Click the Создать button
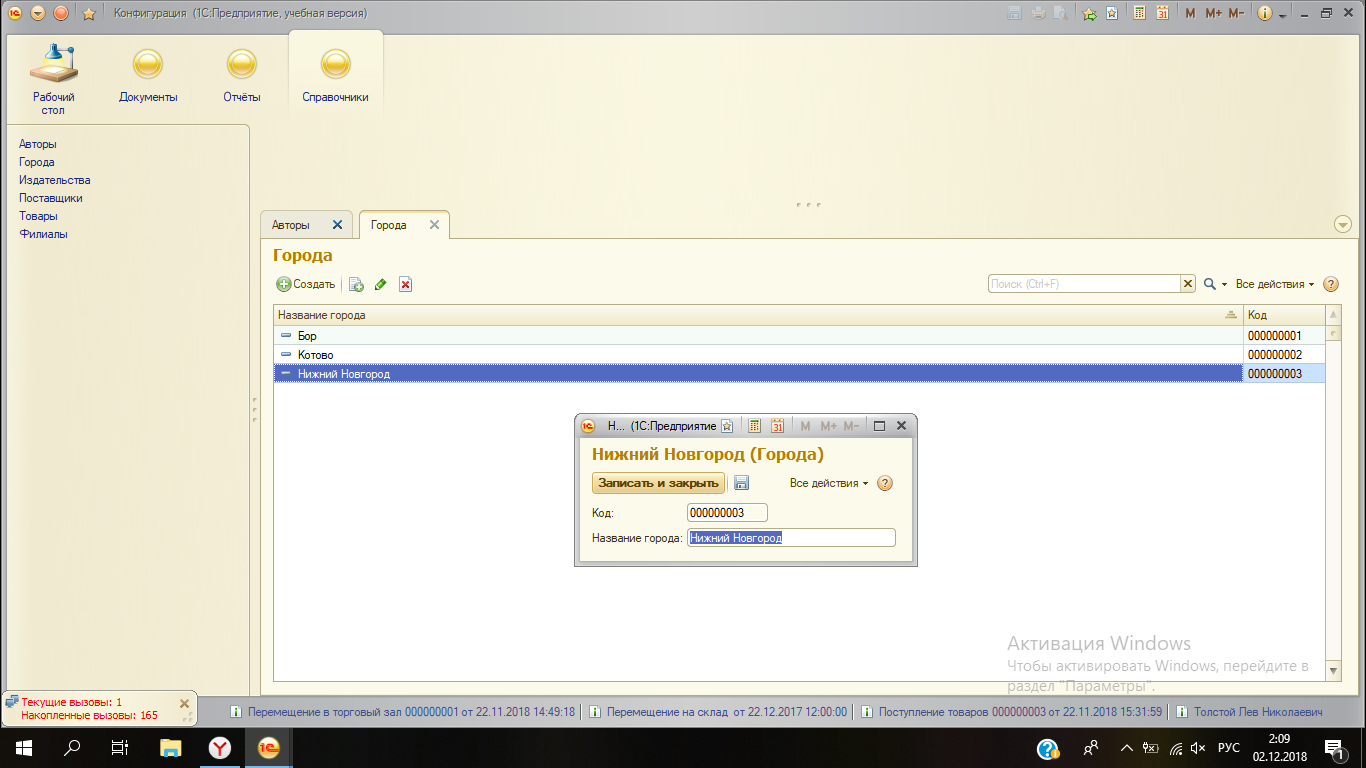The width and height of the screenshot is (1366, 768). [306, 285]
